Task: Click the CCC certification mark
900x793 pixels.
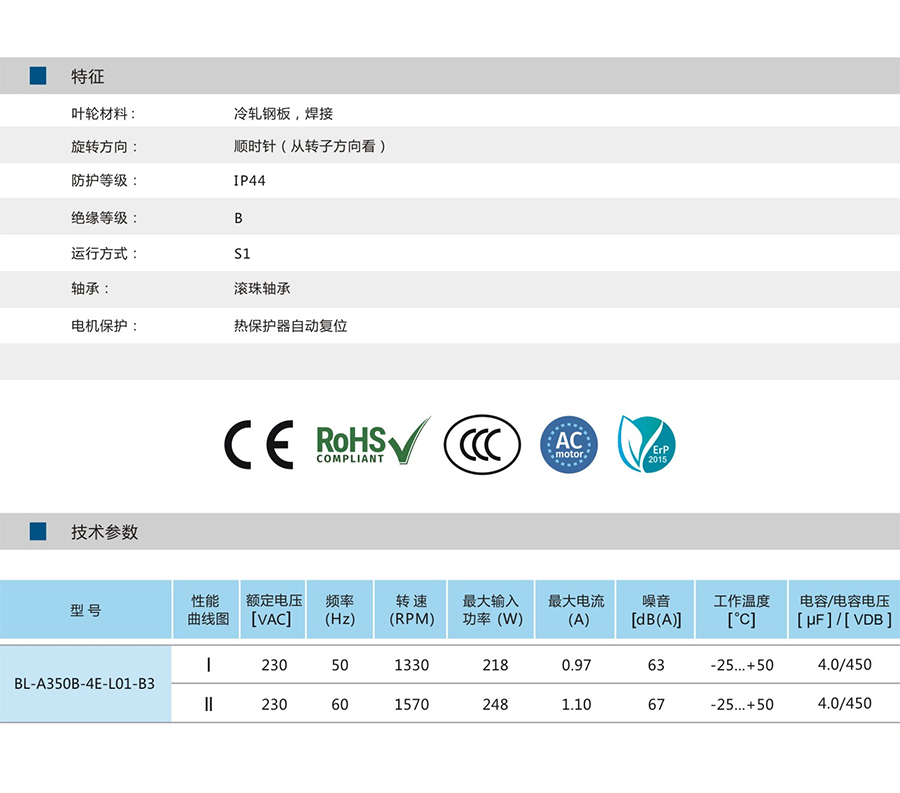Action: pyautogui.click(x=482, y=445)
